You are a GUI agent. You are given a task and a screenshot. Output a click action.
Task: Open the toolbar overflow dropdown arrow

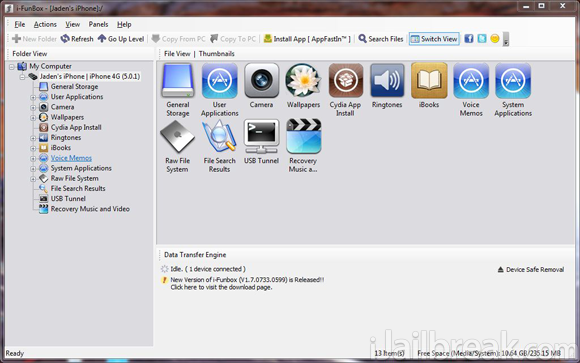[506, 39]
